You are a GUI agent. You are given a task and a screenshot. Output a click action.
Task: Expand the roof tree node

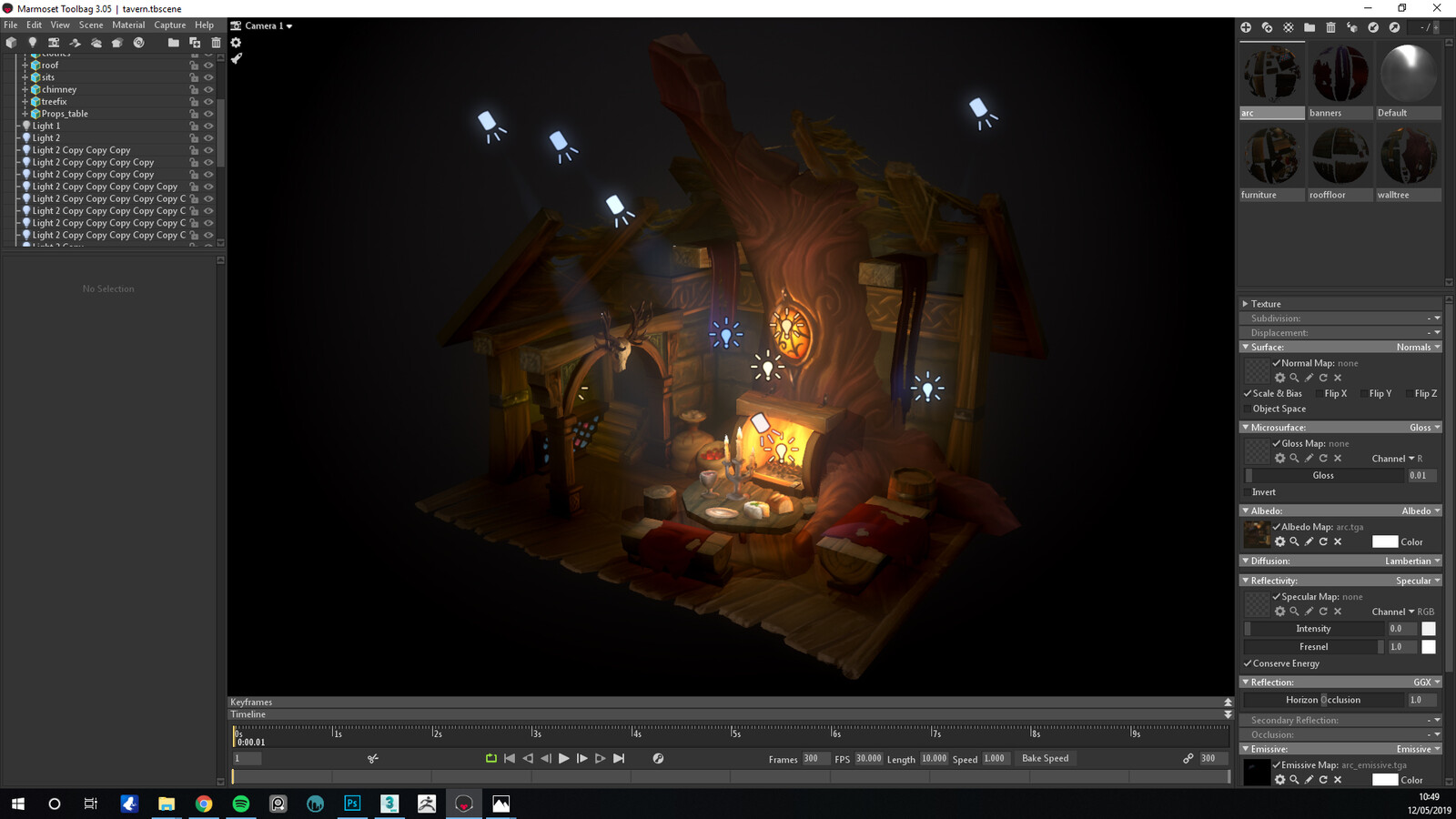pos(25,66)
